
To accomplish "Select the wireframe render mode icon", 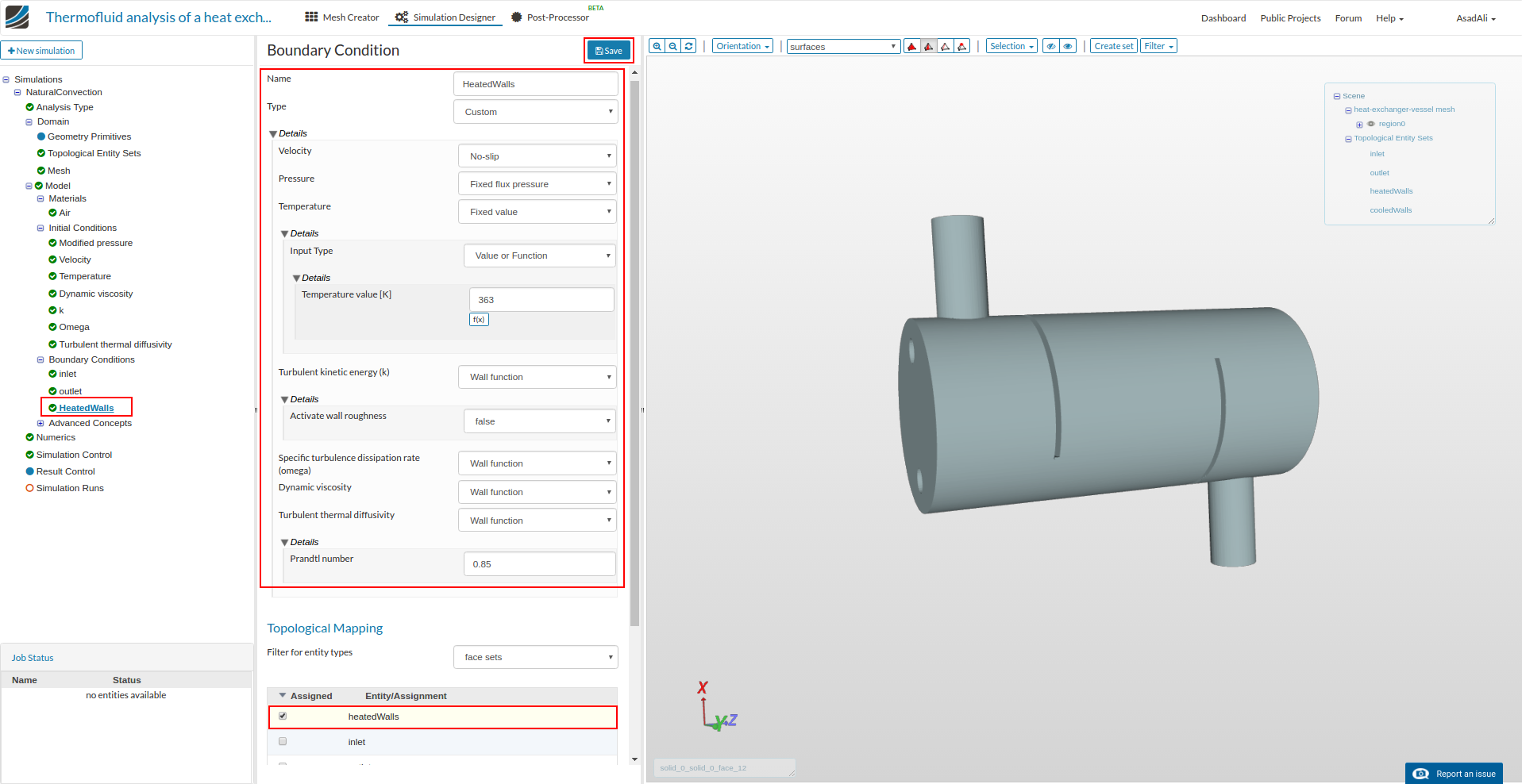I will tap(945, 46).
